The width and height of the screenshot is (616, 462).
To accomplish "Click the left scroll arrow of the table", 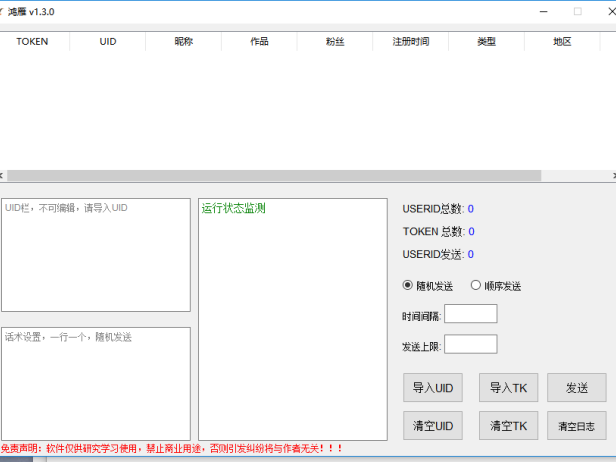I will click(2, 176).
